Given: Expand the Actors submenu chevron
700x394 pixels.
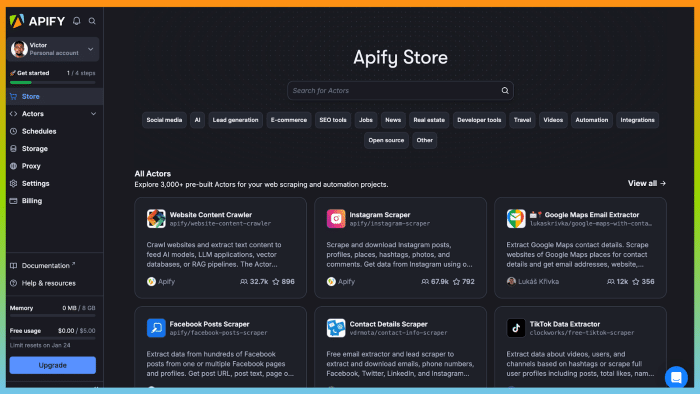Looking at the screenshot, I should [x=93, y=114].
